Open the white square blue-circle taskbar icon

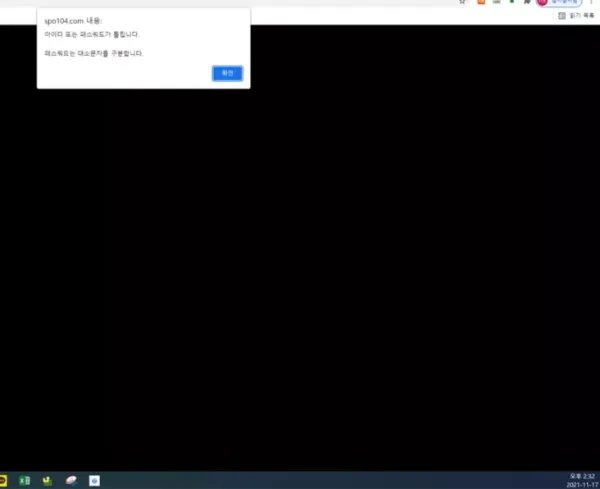tap(95, 481)
